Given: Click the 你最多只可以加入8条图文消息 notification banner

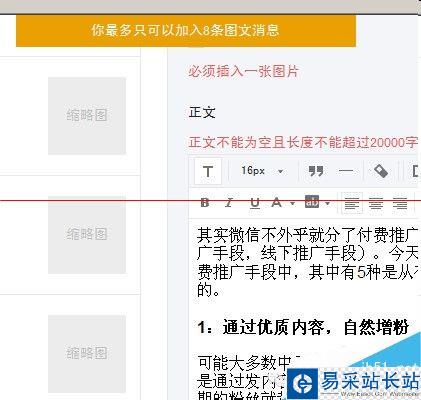Looking at the screenshot, I should pos(186,31).
